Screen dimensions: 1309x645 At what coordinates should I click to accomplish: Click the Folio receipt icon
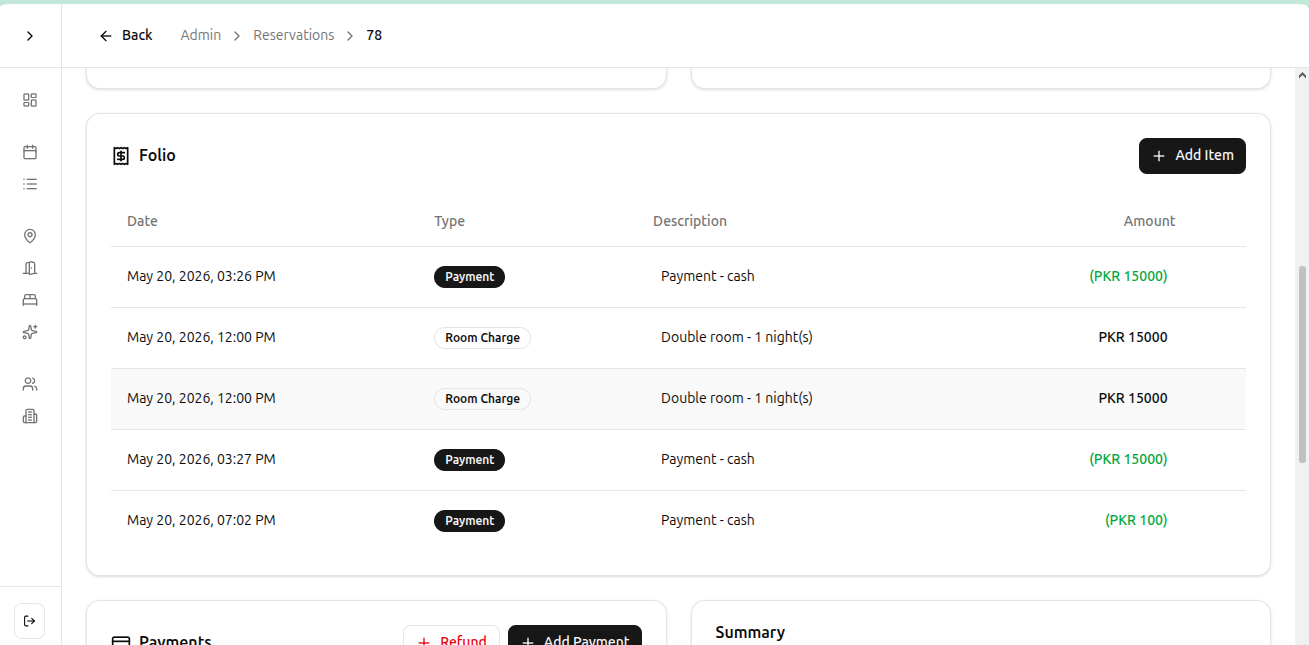pyautogui.click(x=121, y=156)
